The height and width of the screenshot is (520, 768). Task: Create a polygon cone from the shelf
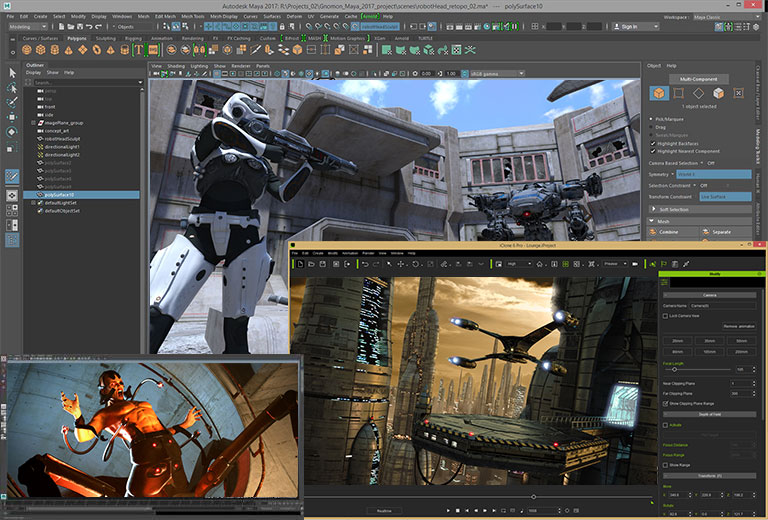tap(69, 49)
